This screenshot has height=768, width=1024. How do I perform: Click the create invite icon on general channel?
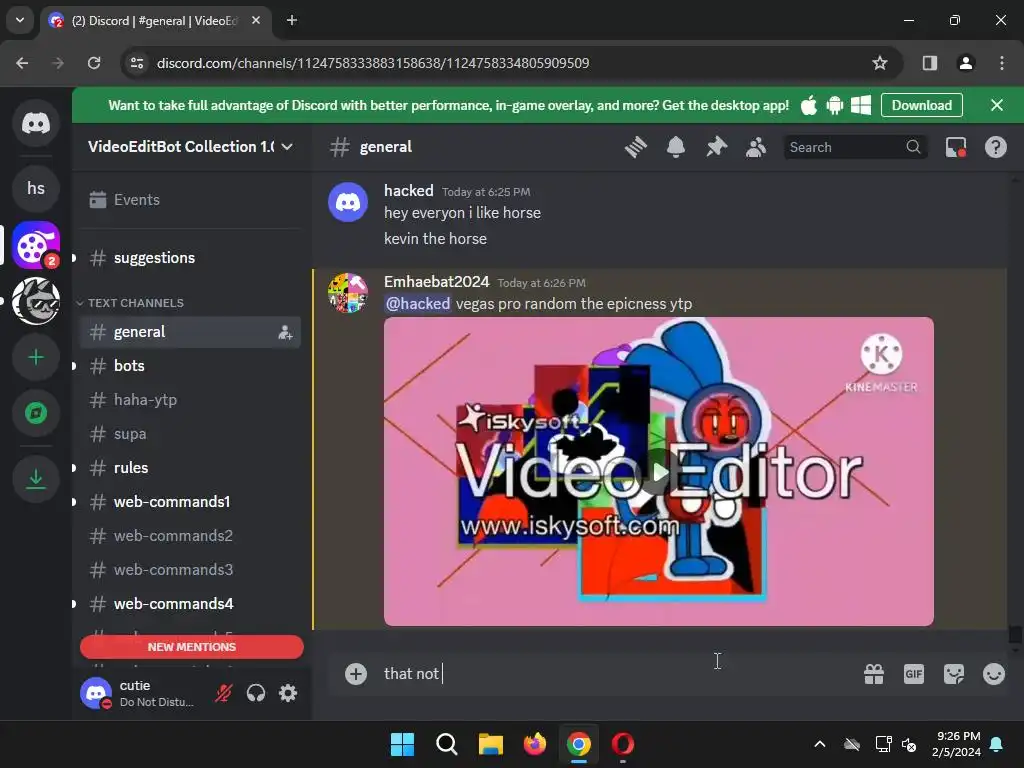[x=285, y=332]
